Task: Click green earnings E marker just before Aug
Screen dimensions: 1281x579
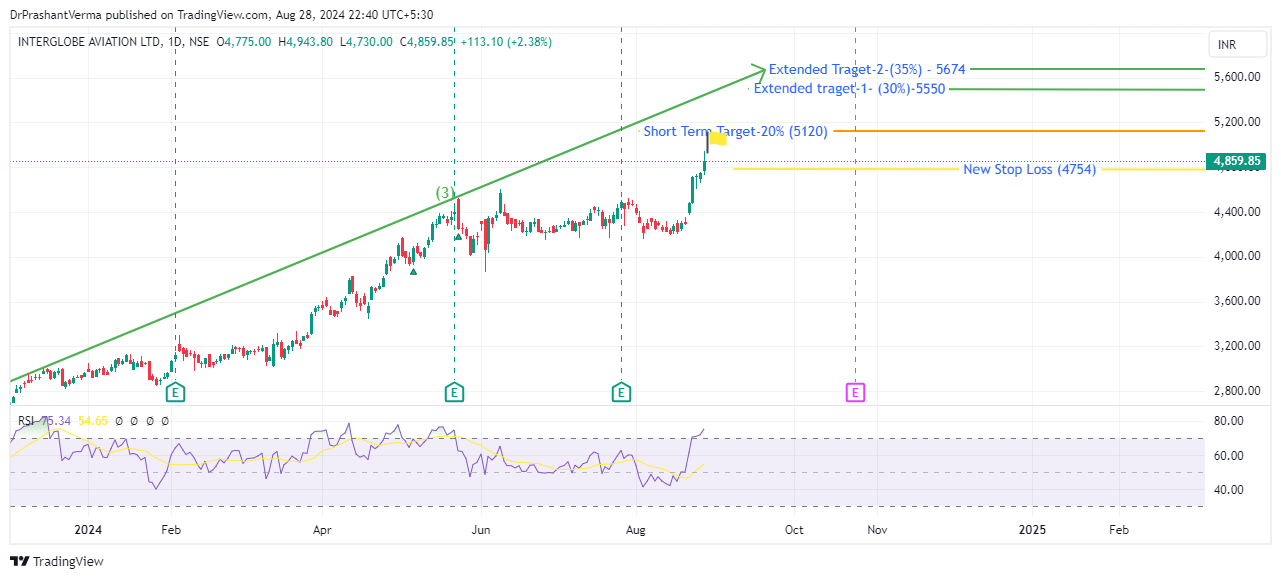Action: (622, 392)
